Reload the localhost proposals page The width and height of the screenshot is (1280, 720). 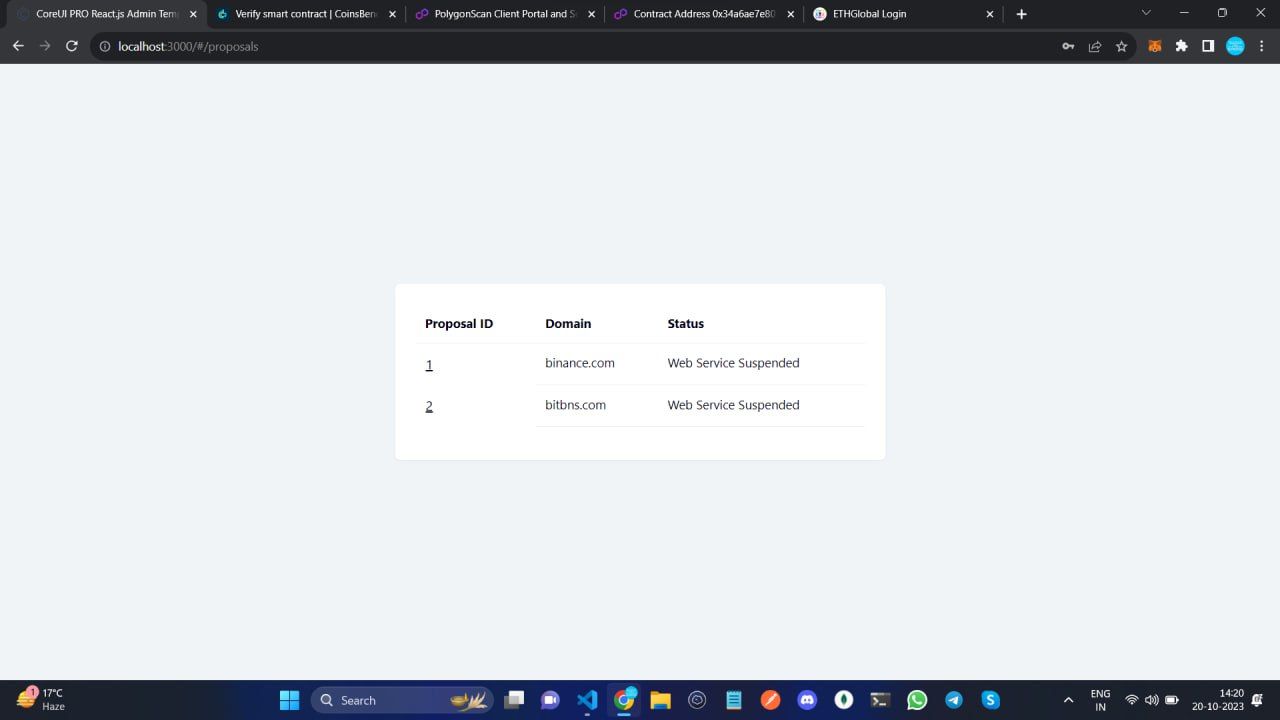(x=71, y=46)
